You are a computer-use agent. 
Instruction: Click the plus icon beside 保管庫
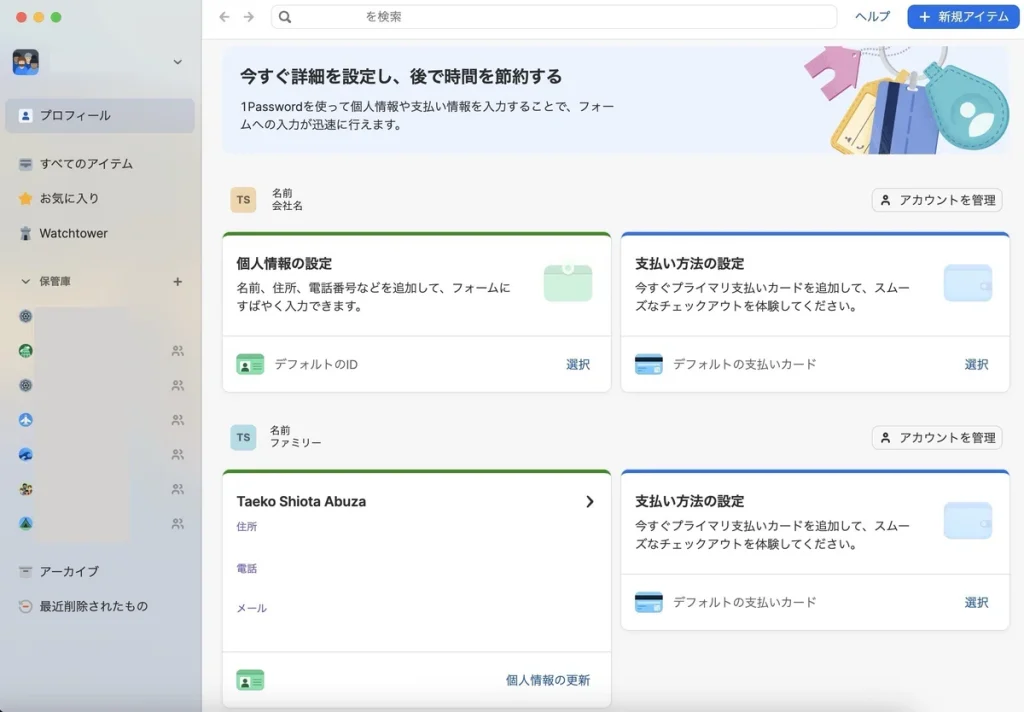click(x=178, y=282)
